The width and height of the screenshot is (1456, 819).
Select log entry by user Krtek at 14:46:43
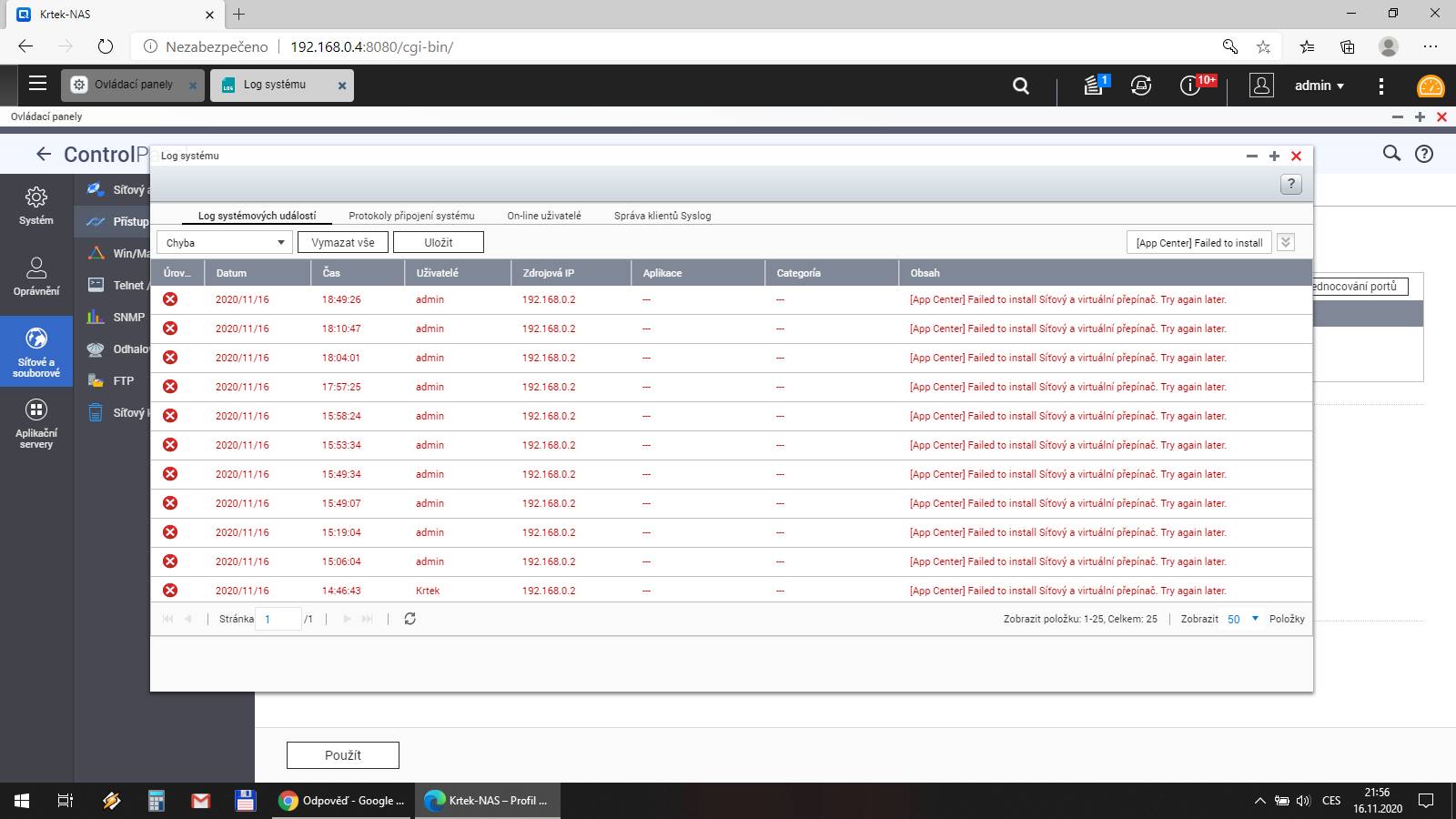click(732, 591)
